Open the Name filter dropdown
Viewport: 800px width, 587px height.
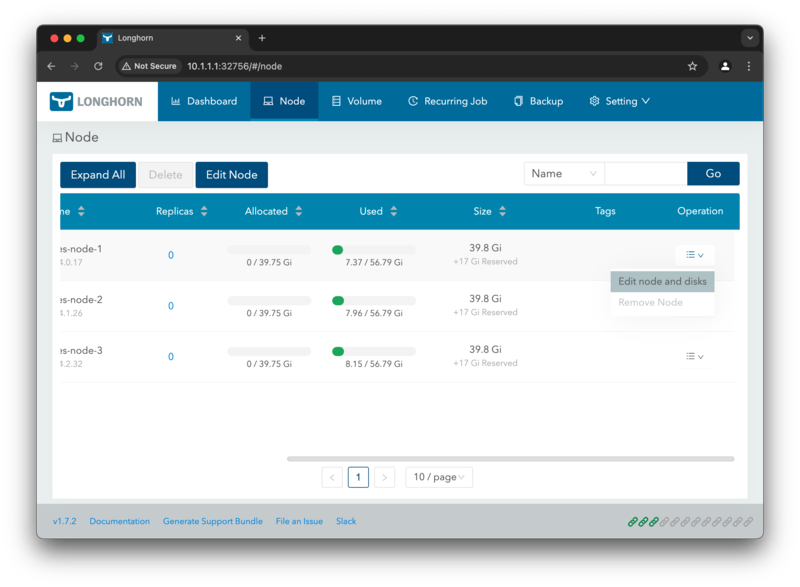tap(564, 174)
